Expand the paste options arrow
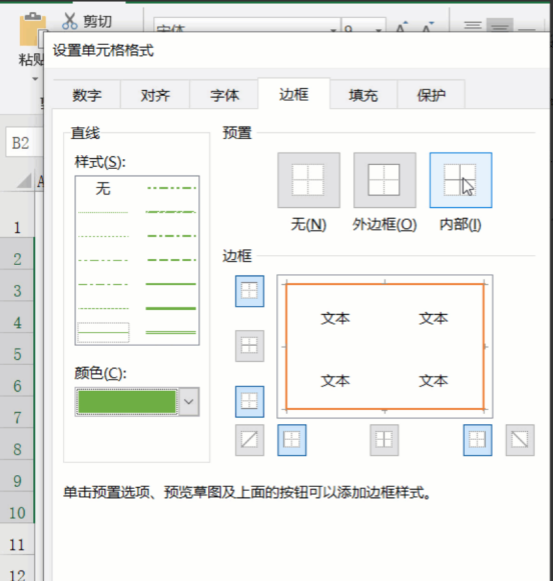The width and height of the screenshot is (554, 581). [35, 79]
